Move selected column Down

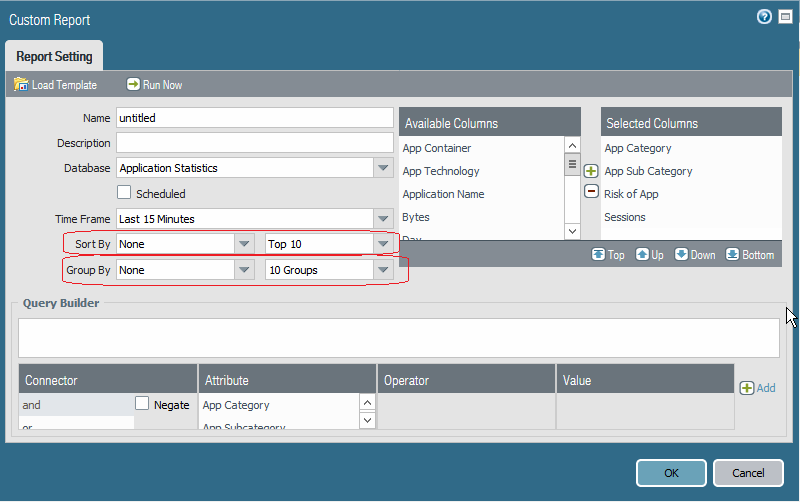click(681, 254)
